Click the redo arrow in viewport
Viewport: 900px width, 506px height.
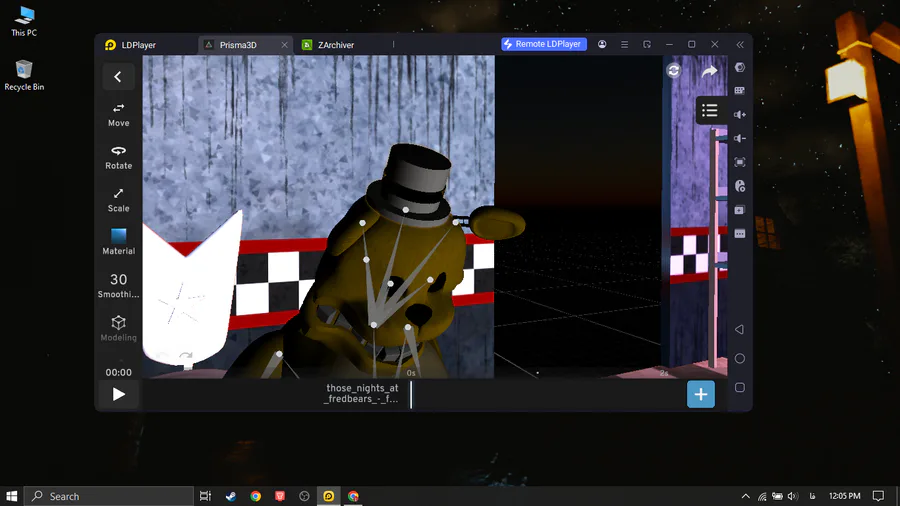(x=709, y=71)
